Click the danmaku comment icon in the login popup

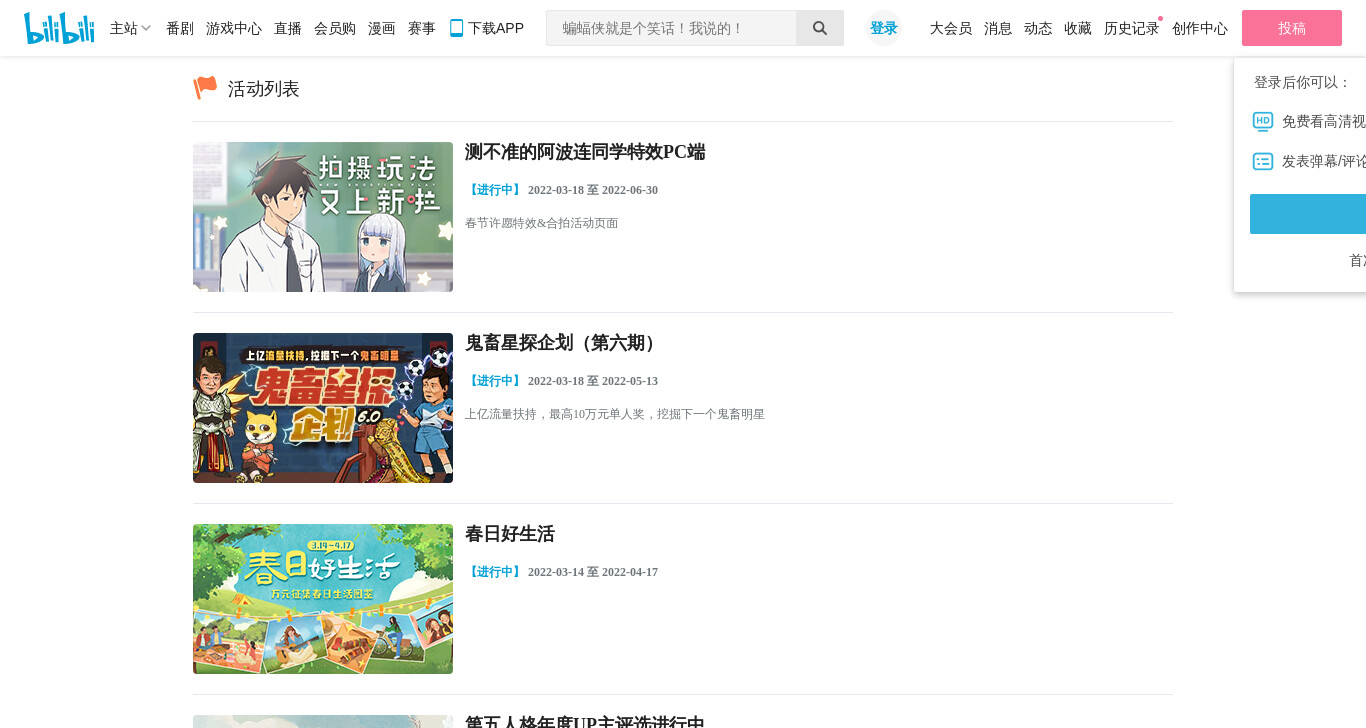(x=1263, y=161)
